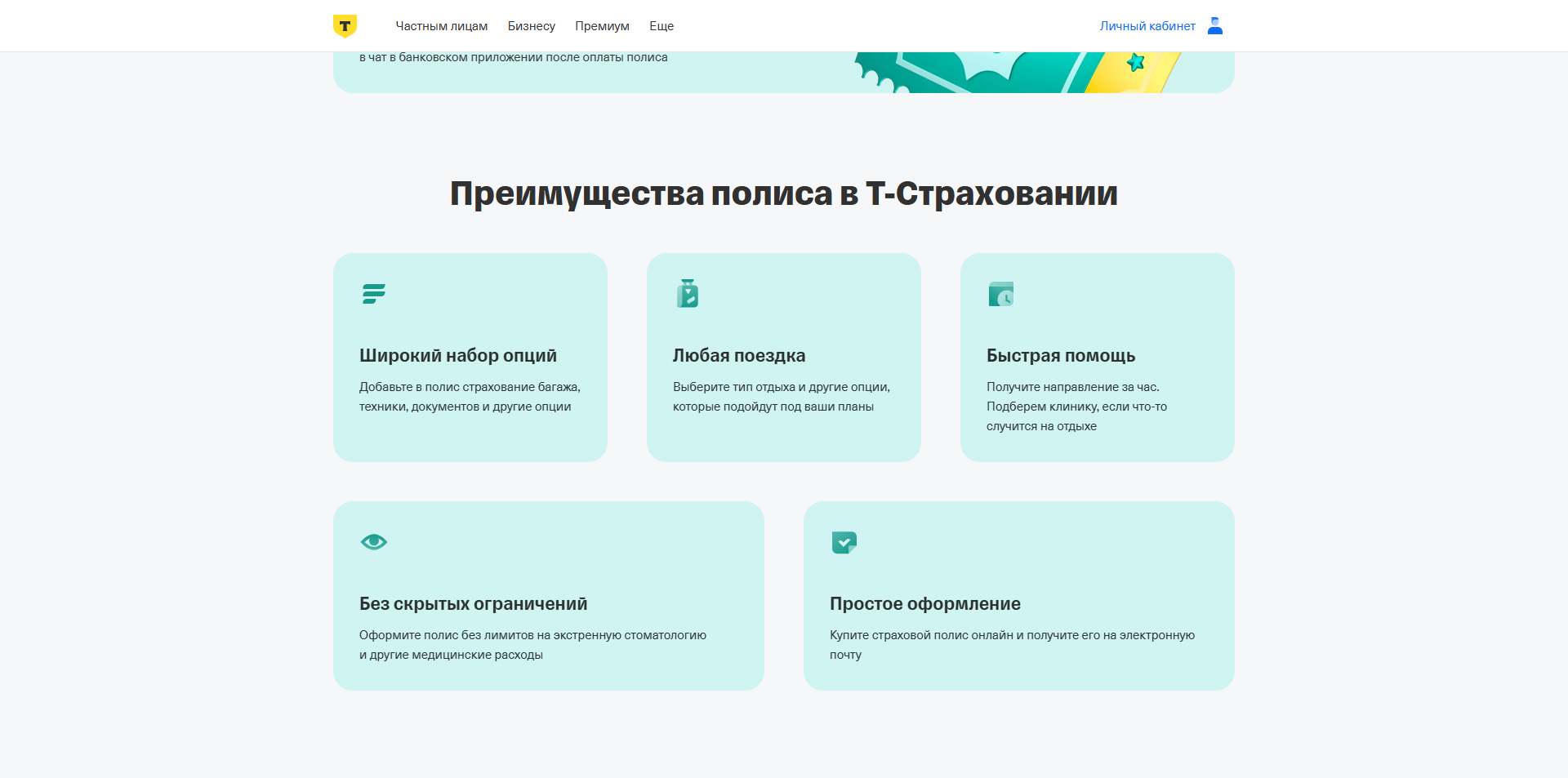Toggle the user account indicator in the header
The image size is (1568, 778).
point(1214,25)
